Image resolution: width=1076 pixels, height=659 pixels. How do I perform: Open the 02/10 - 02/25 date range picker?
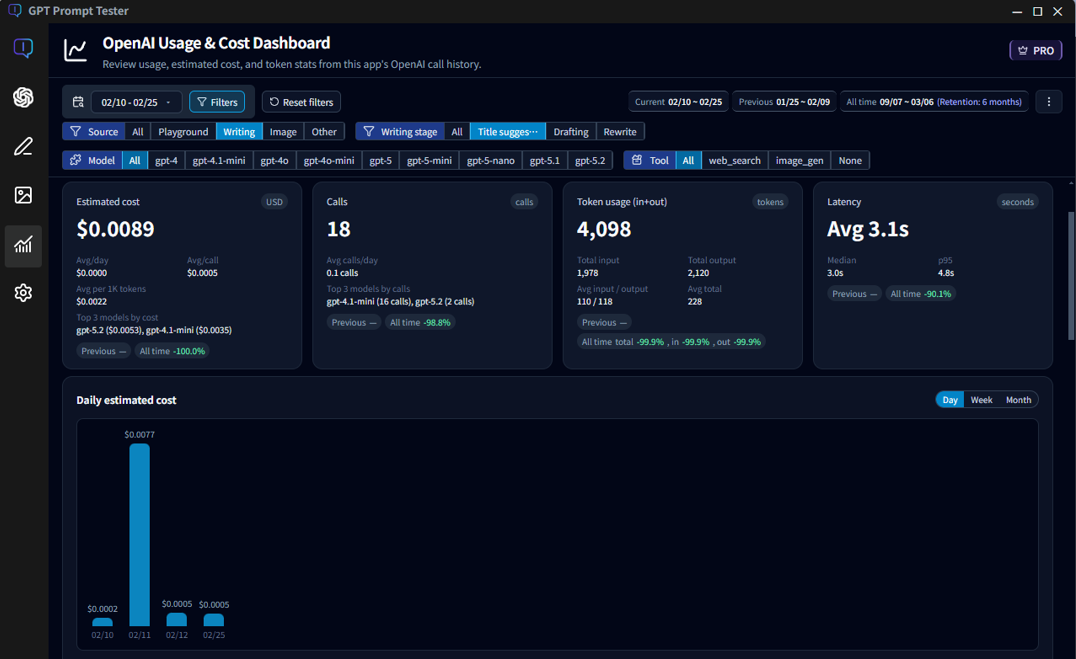pyautogui.click(x=136, y=101)
